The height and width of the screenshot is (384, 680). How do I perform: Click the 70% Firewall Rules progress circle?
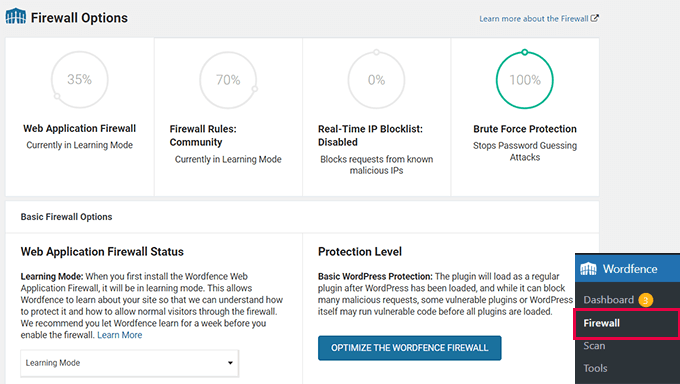(228, 80)
